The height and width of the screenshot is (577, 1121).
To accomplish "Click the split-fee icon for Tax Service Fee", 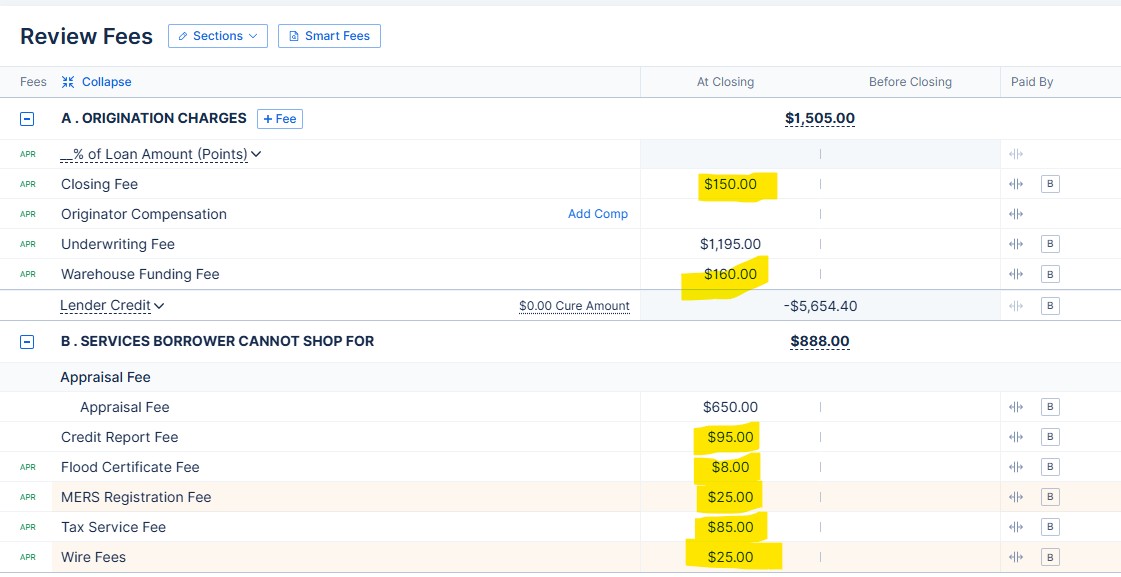I will click(1017, 527).
